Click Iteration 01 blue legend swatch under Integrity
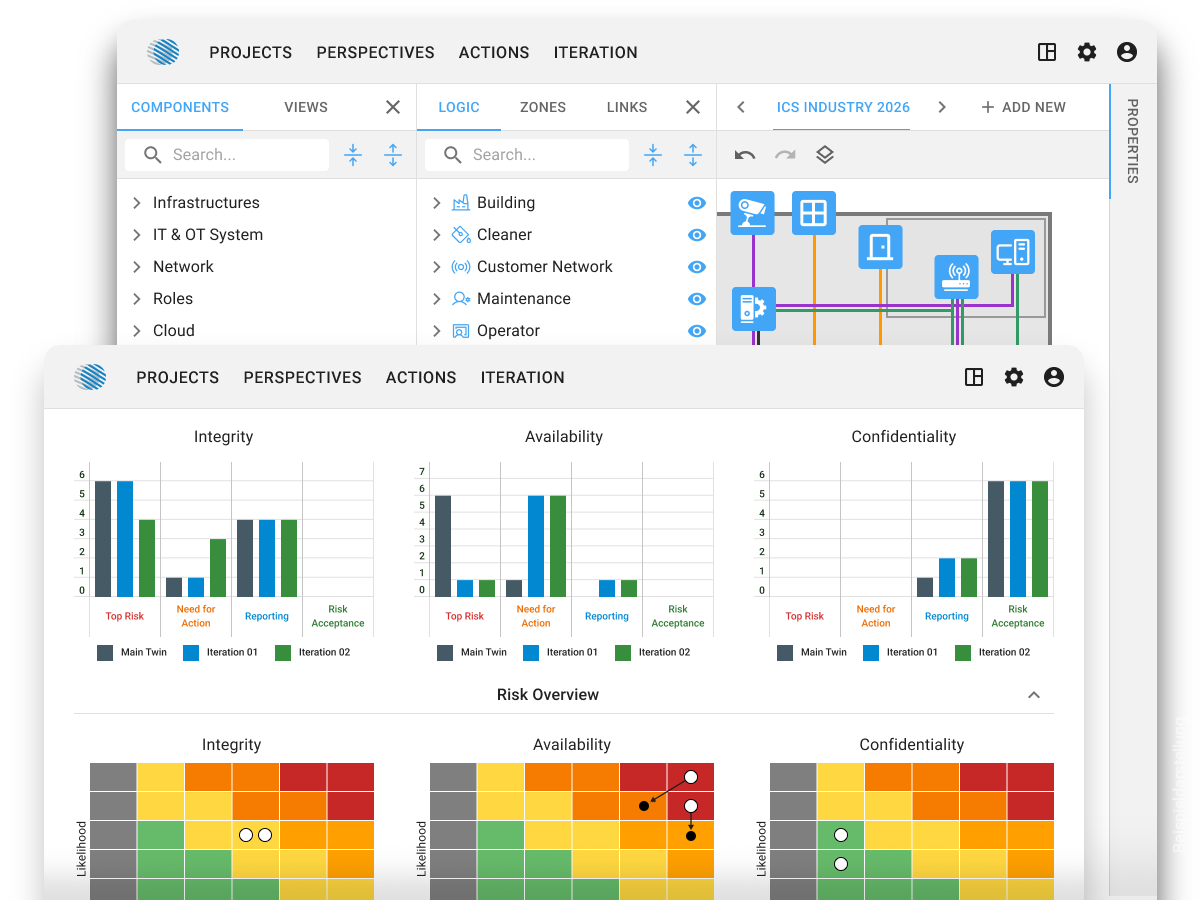 [191, 652]
